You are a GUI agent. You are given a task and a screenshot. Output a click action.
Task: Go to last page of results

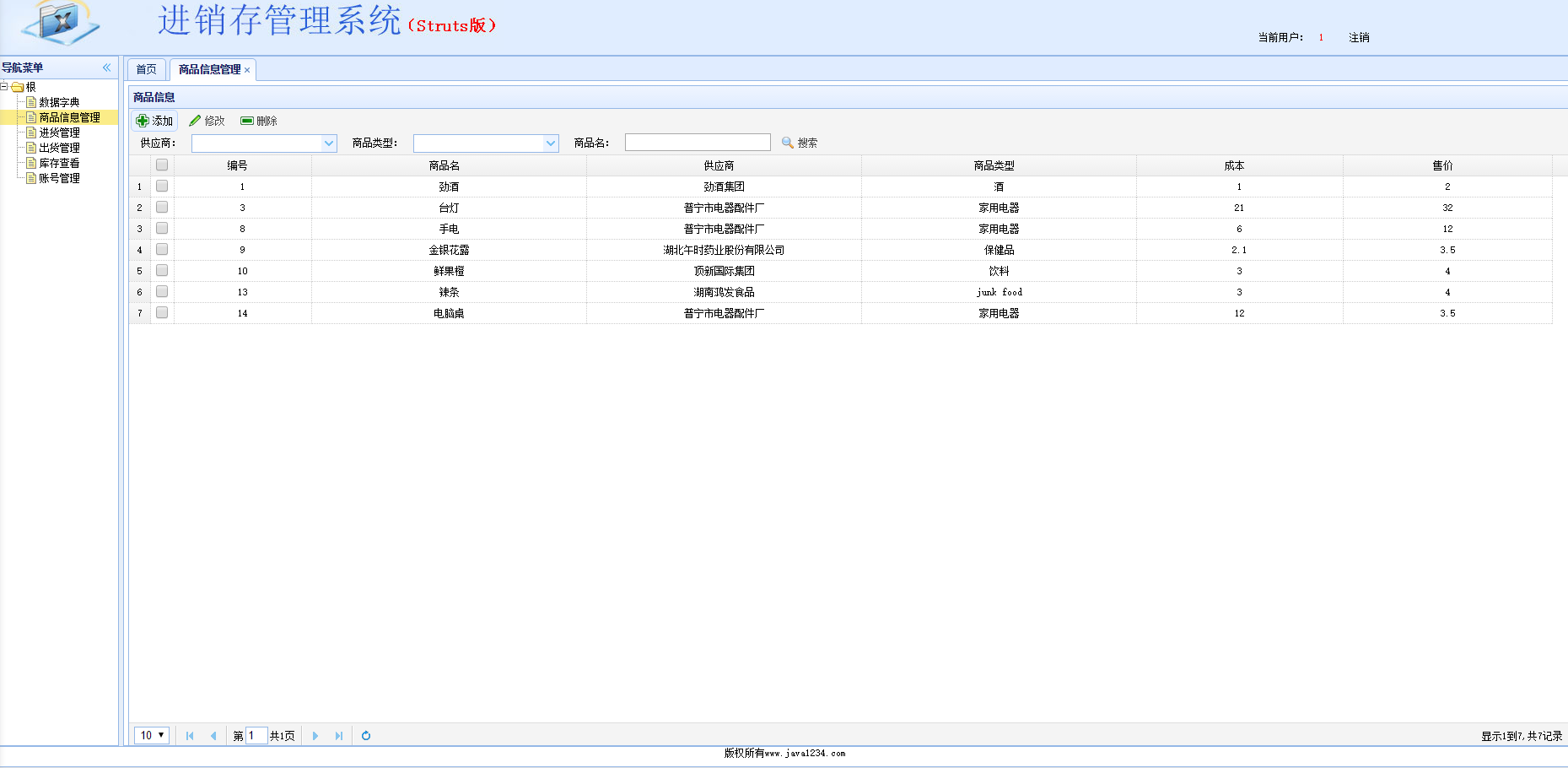(x=339, y=736)
